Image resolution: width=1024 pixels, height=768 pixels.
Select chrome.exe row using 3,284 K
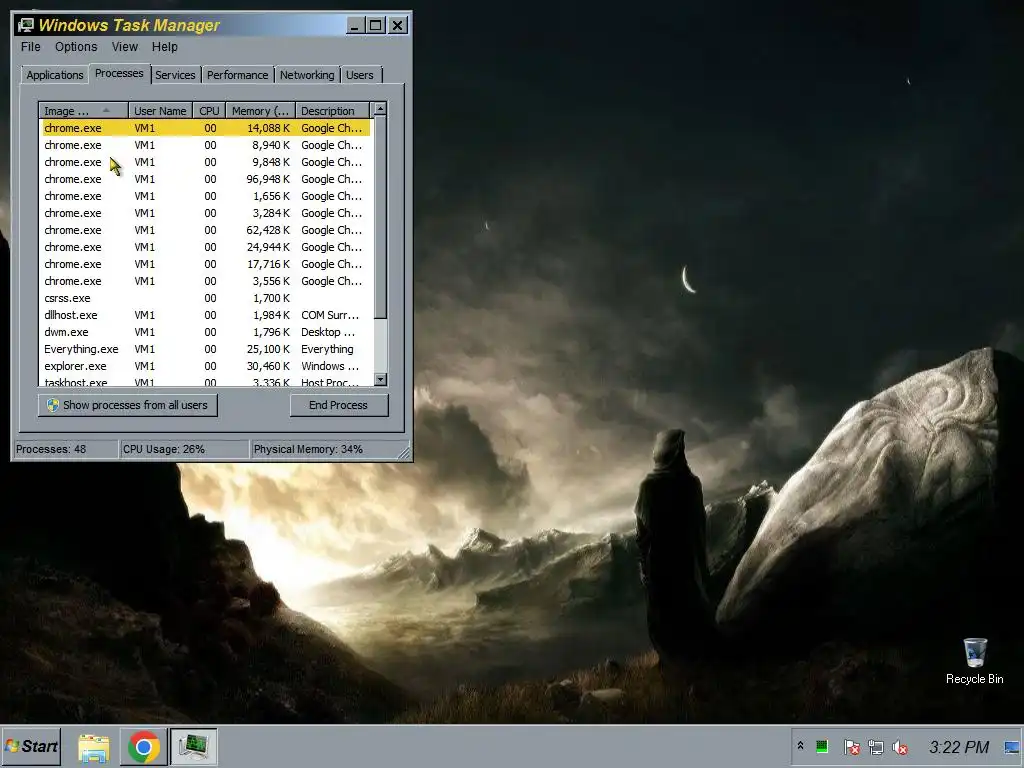click(206, 213)
